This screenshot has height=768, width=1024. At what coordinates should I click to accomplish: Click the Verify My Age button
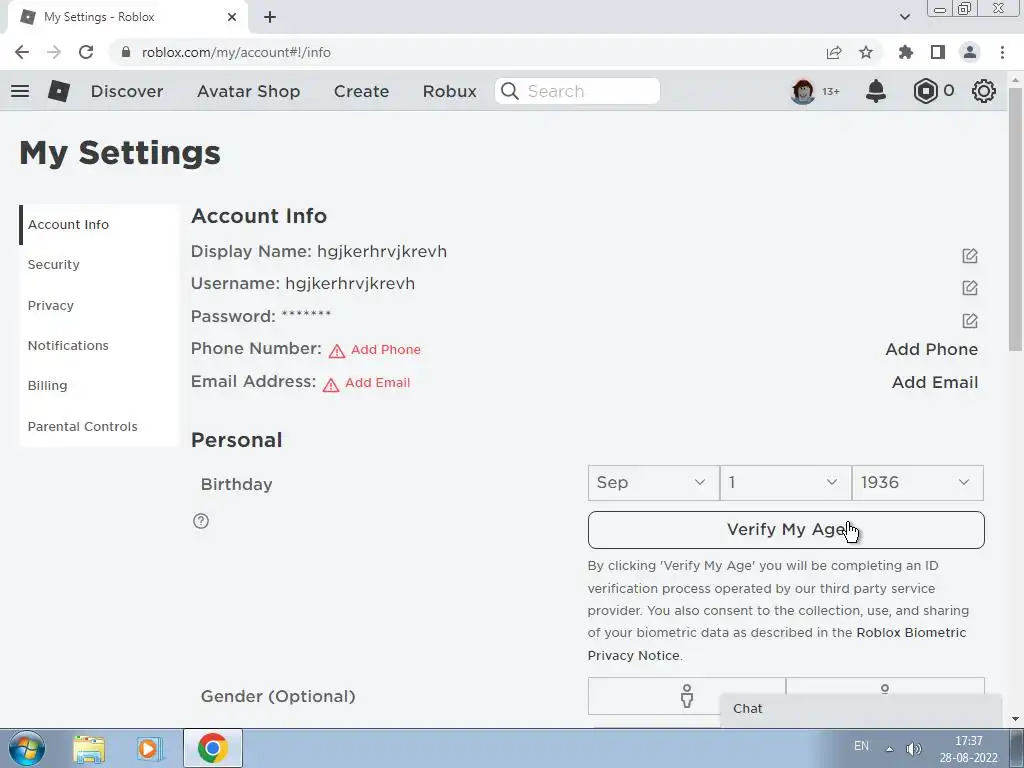click(786, 530)
